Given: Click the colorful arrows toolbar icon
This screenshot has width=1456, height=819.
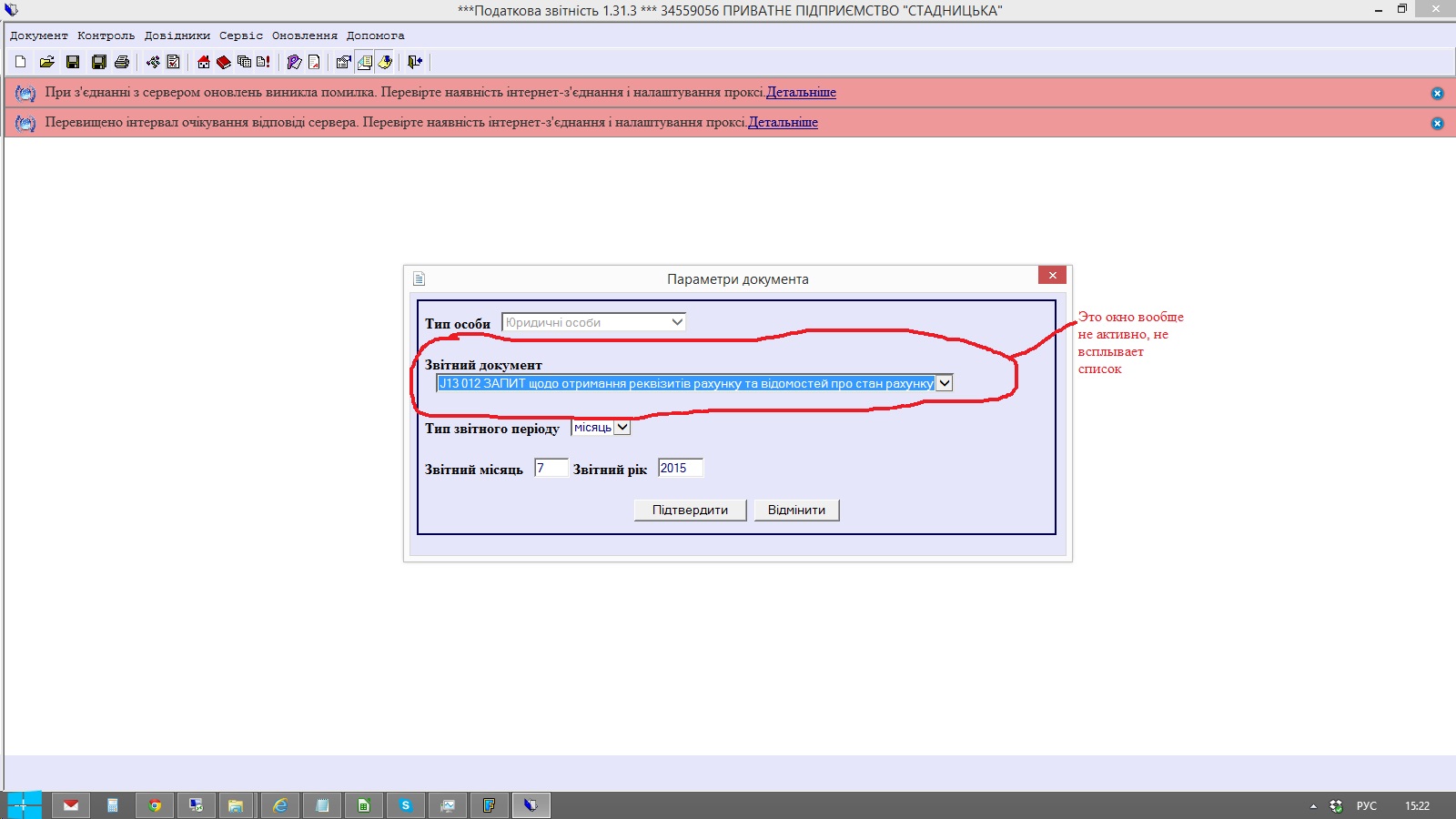Looking at the screenshot, I should 152,62.
